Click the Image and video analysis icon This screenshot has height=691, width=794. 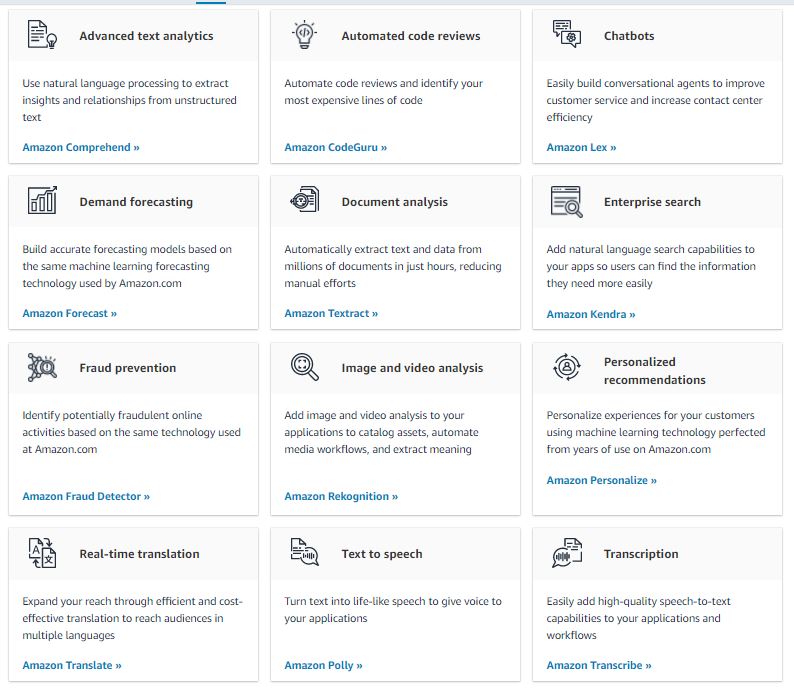point(305,367)
